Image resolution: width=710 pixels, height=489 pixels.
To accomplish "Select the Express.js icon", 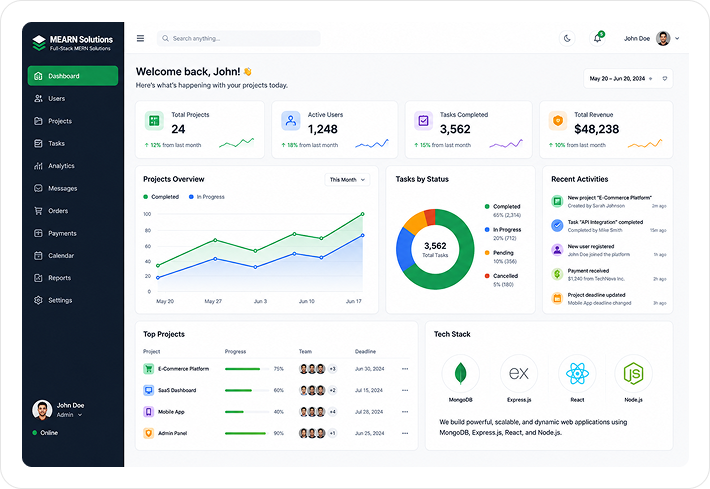I will coord(519,374).
